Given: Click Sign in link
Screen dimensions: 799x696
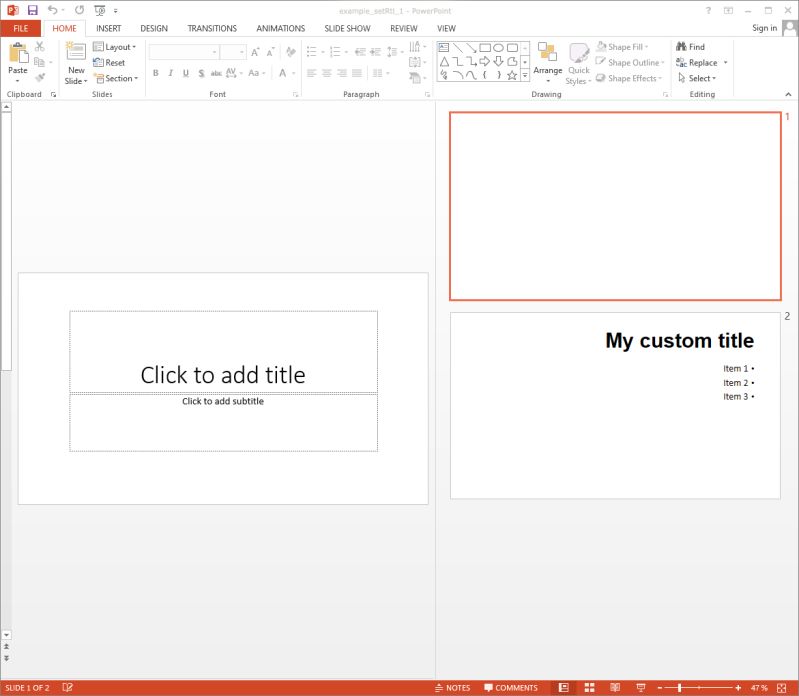Looking at the screenshot, I should pyautogui.click(x=764, y=28).
